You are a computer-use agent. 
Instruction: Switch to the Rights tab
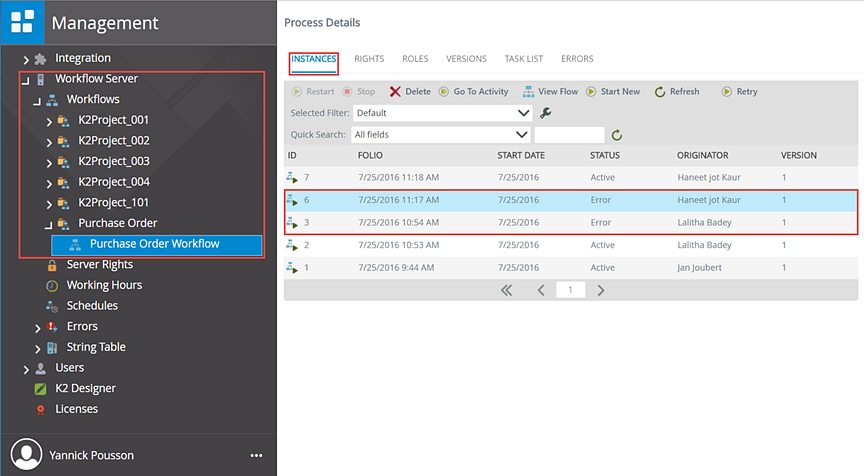click(369, 59)
